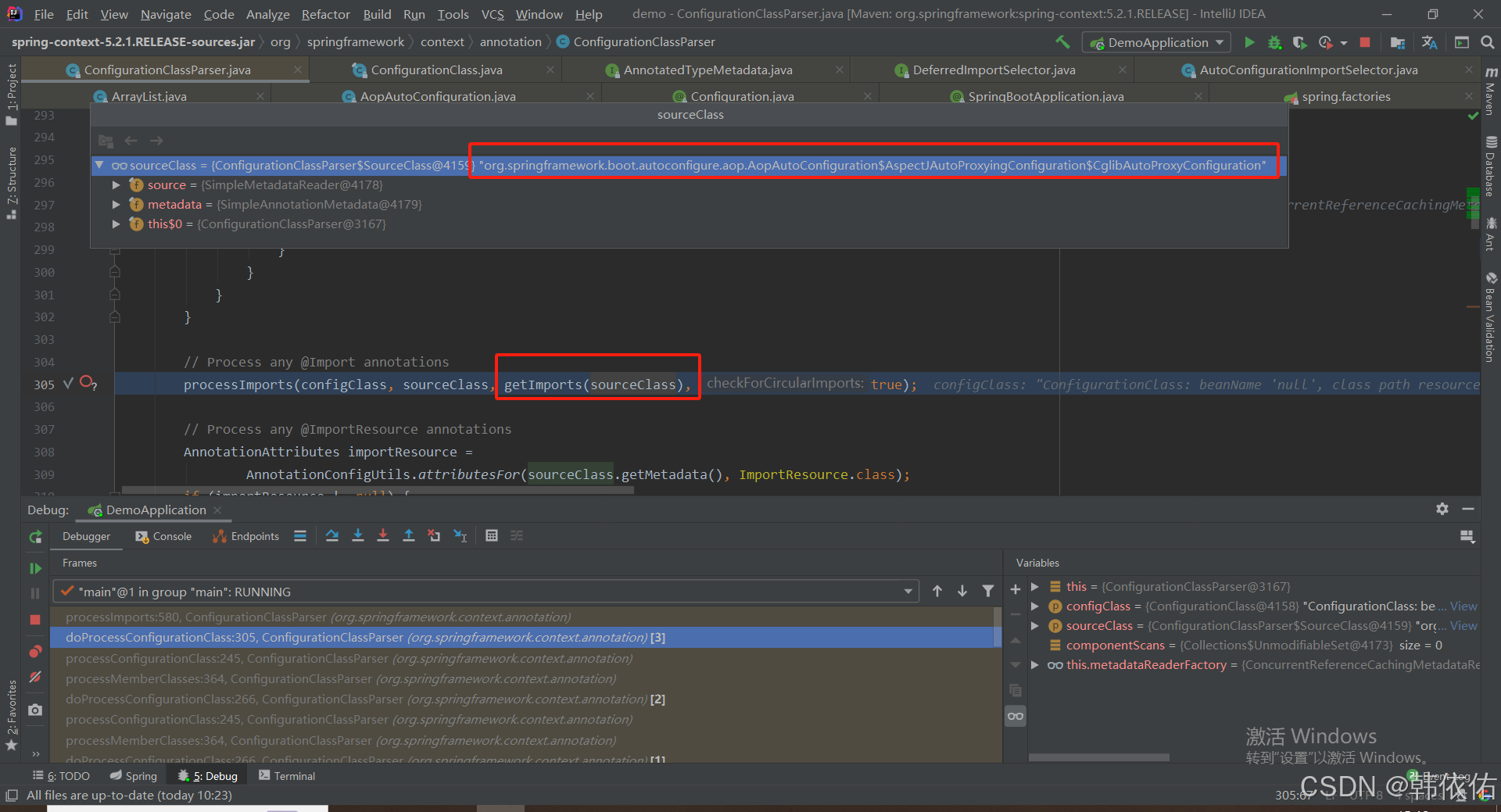Stop the app via main toolbar red square

(x=1365, y=42)
